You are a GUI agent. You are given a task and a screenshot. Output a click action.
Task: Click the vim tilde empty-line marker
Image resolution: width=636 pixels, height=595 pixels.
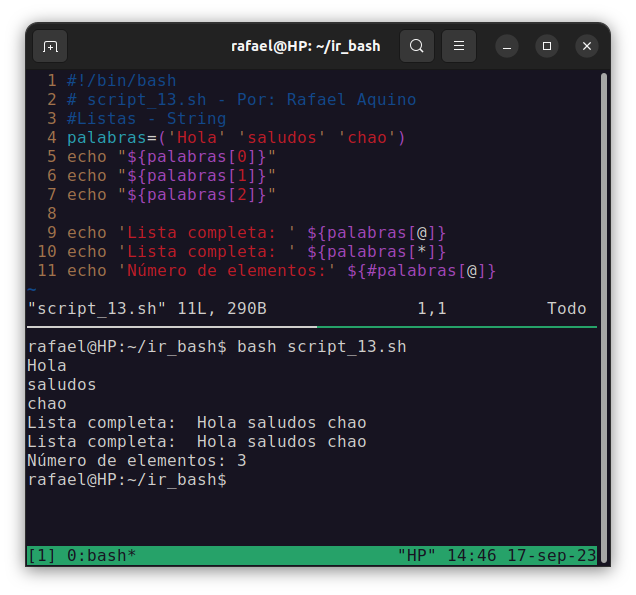[x=32, y=290]
